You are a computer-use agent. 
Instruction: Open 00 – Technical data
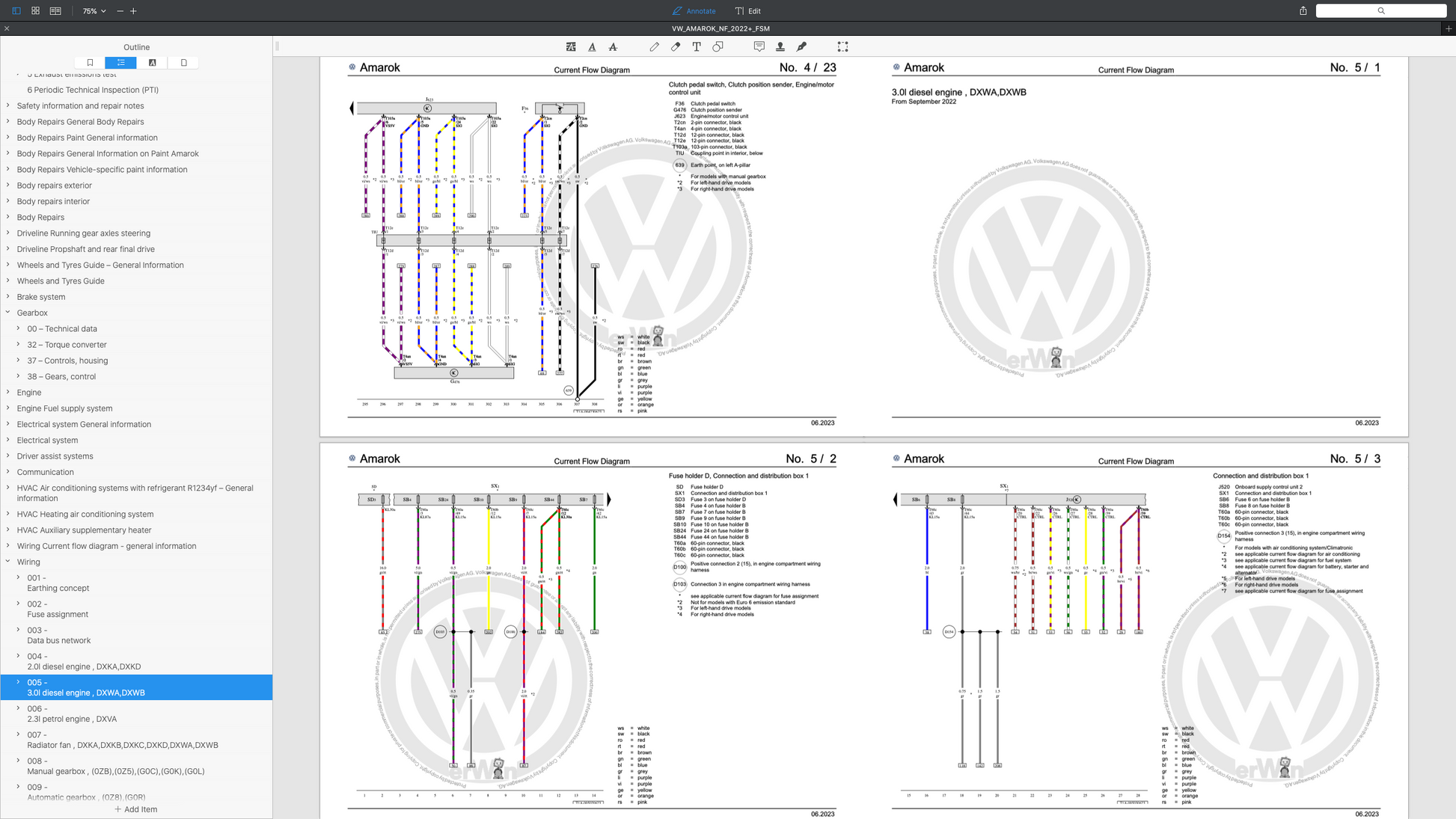tap(62, 328)
